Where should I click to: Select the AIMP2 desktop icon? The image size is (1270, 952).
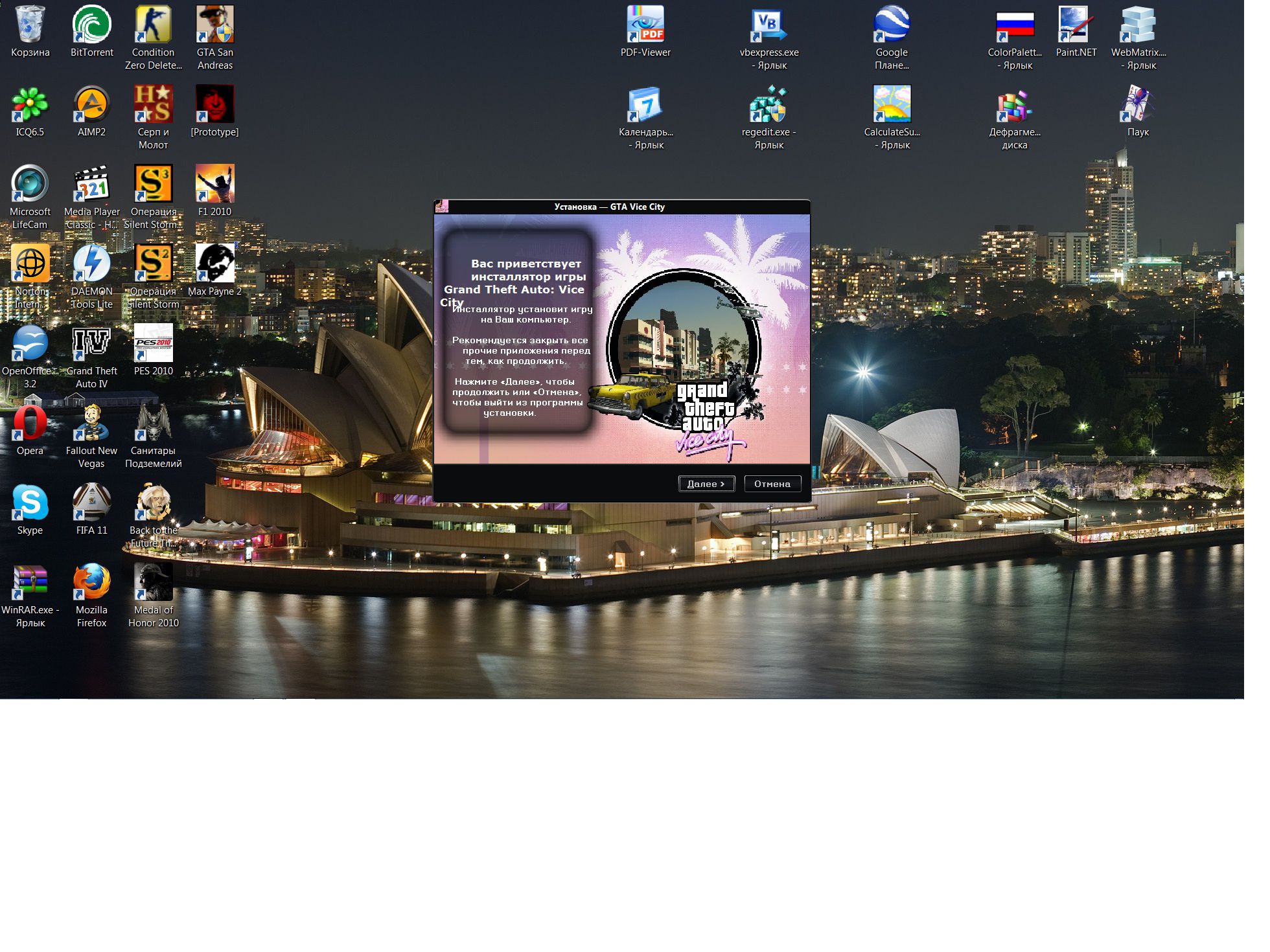pyautogui.click(x=91, y=104)
